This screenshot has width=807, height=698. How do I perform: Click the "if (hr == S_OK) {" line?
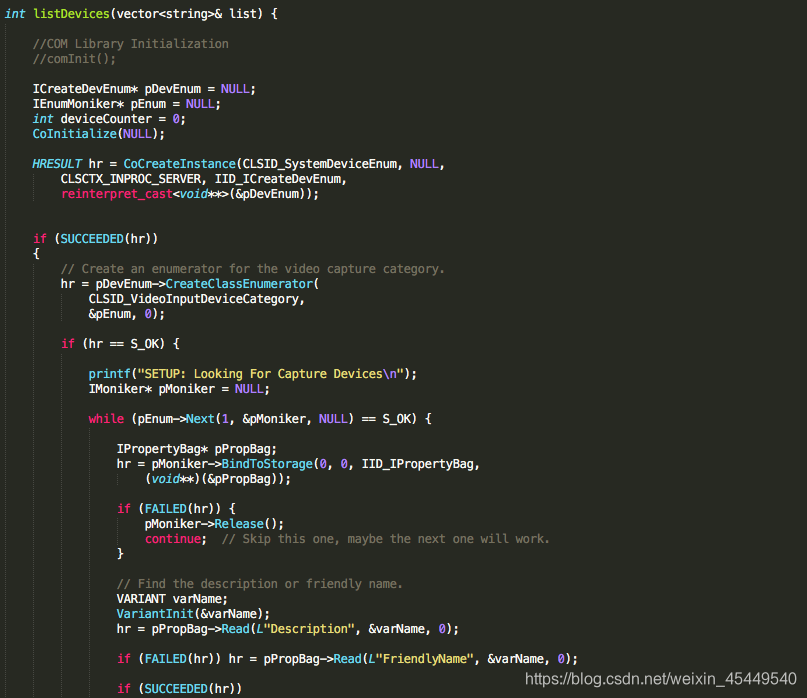click(120, 343)
